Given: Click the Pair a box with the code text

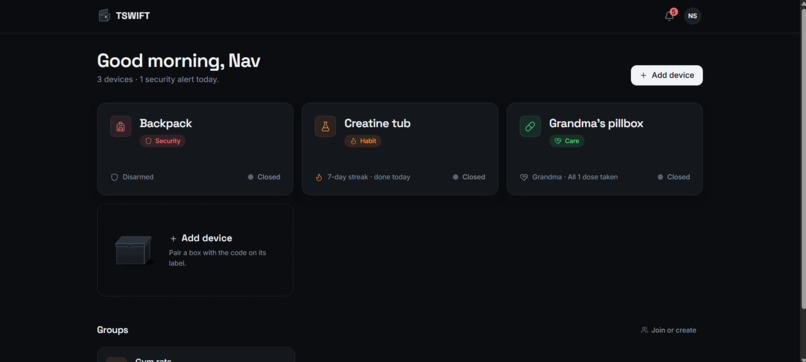Looking at the screenshot, I should (217, 258).
